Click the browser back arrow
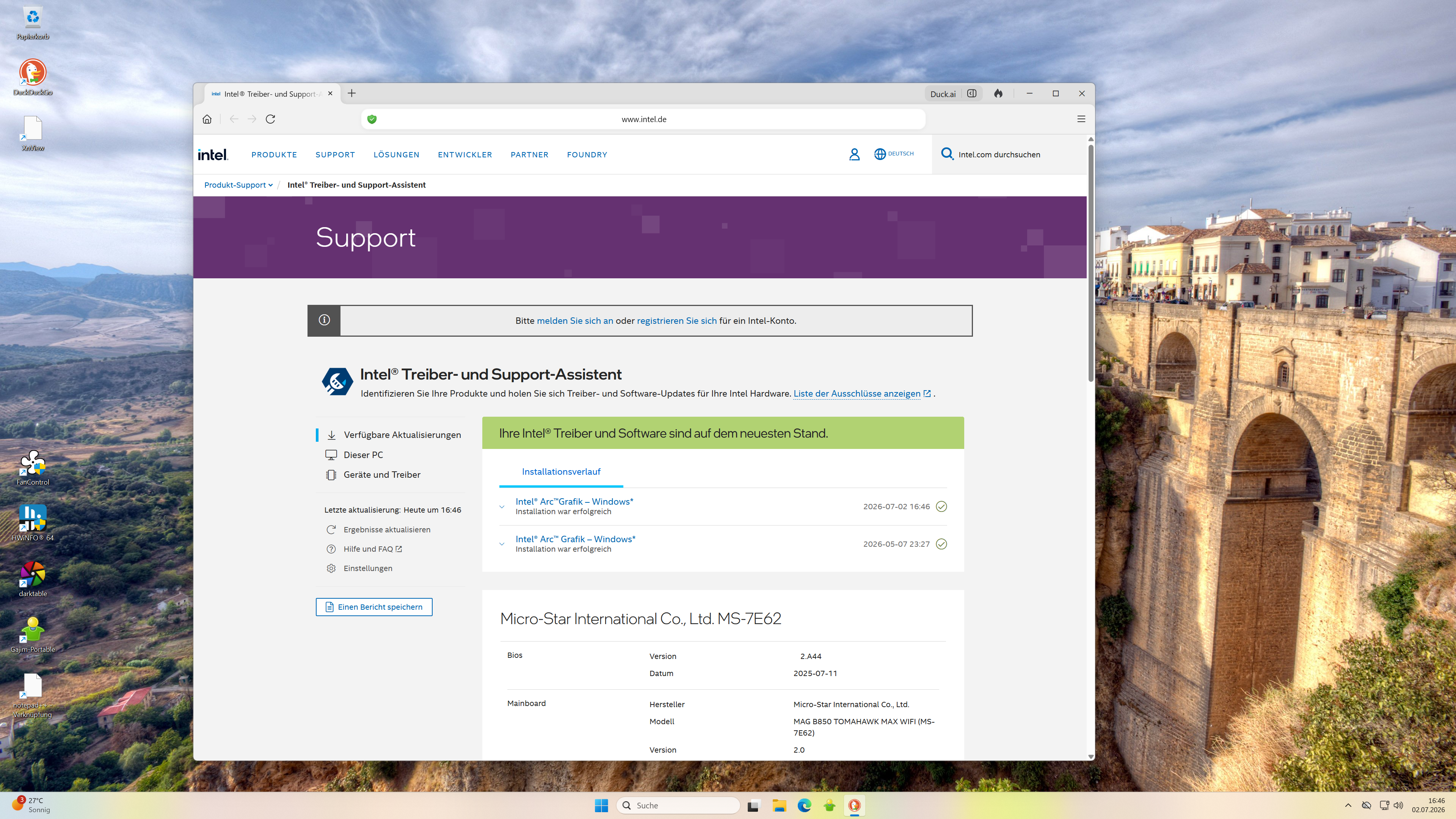 point(234,119)
